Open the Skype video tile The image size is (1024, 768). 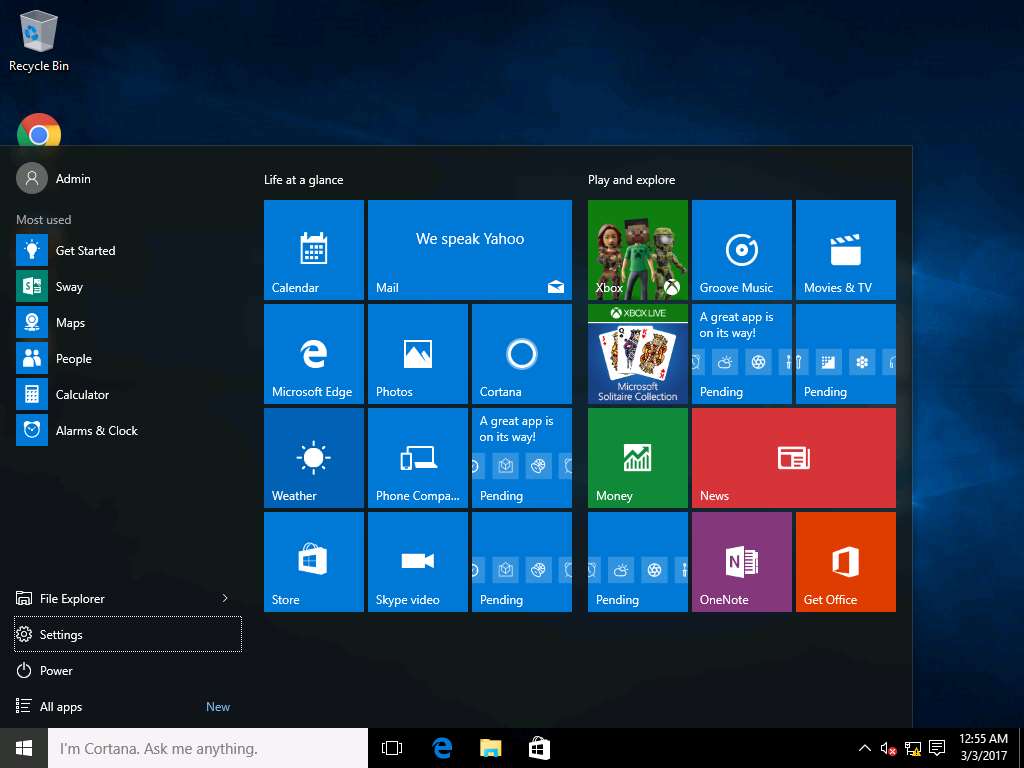(417, 562)
